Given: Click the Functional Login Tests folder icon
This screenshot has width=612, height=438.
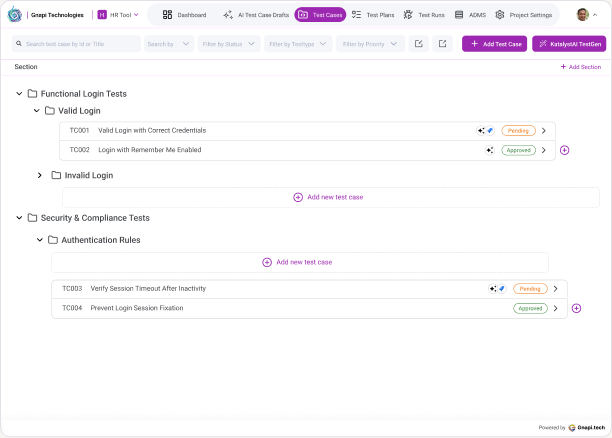Looking at the screenshot, I should (x=32, y=94).
